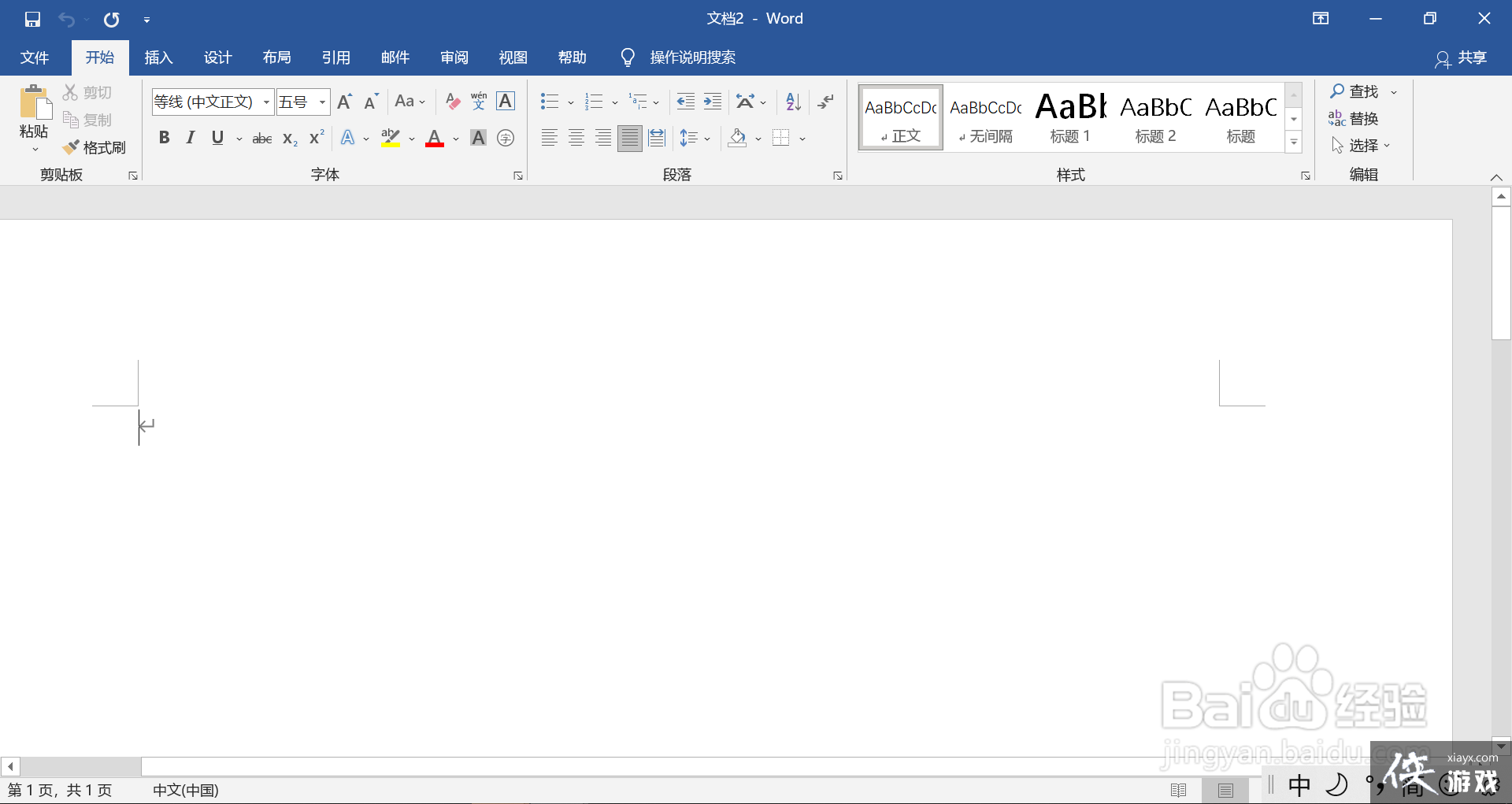Apply the character border icon
This screenshot has height=804, width=1512.
506,102
